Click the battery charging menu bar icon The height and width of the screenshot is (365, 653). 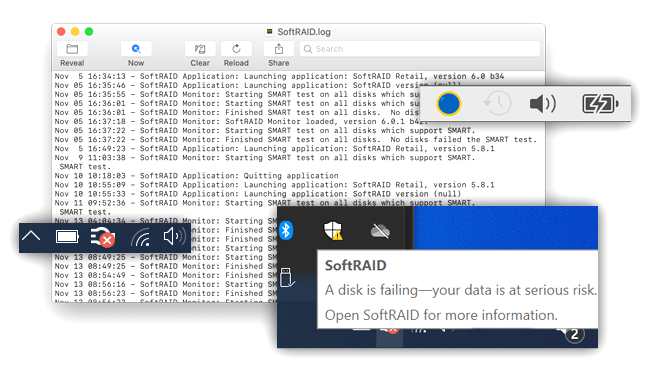tap(600, 104)
